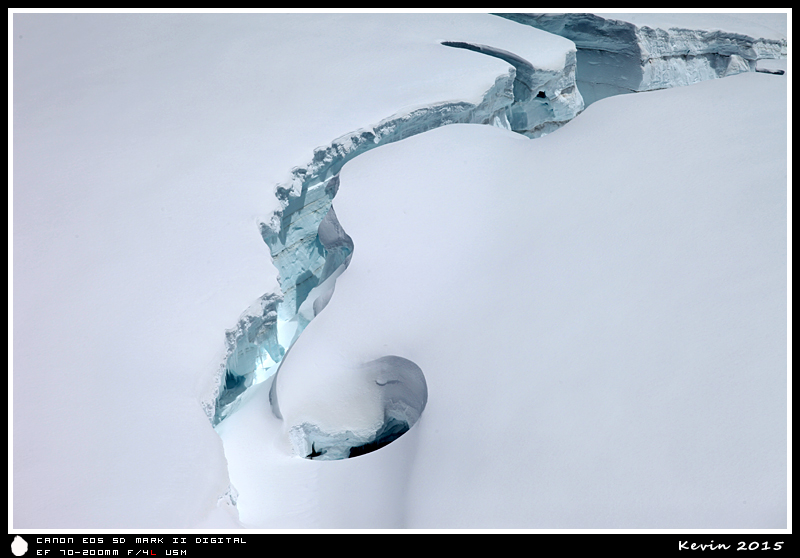This screenshot has height=558, width=800.
Task: Click the white logo icon in caption bar
Action: 19,545
